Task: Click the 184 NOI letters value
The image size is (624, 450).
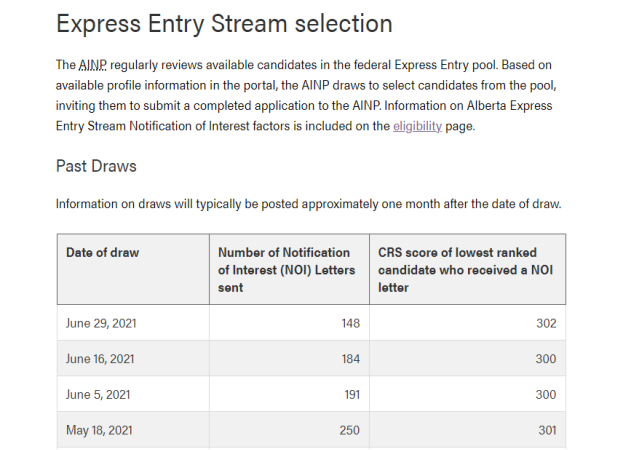Action: [x=349, y=359]
